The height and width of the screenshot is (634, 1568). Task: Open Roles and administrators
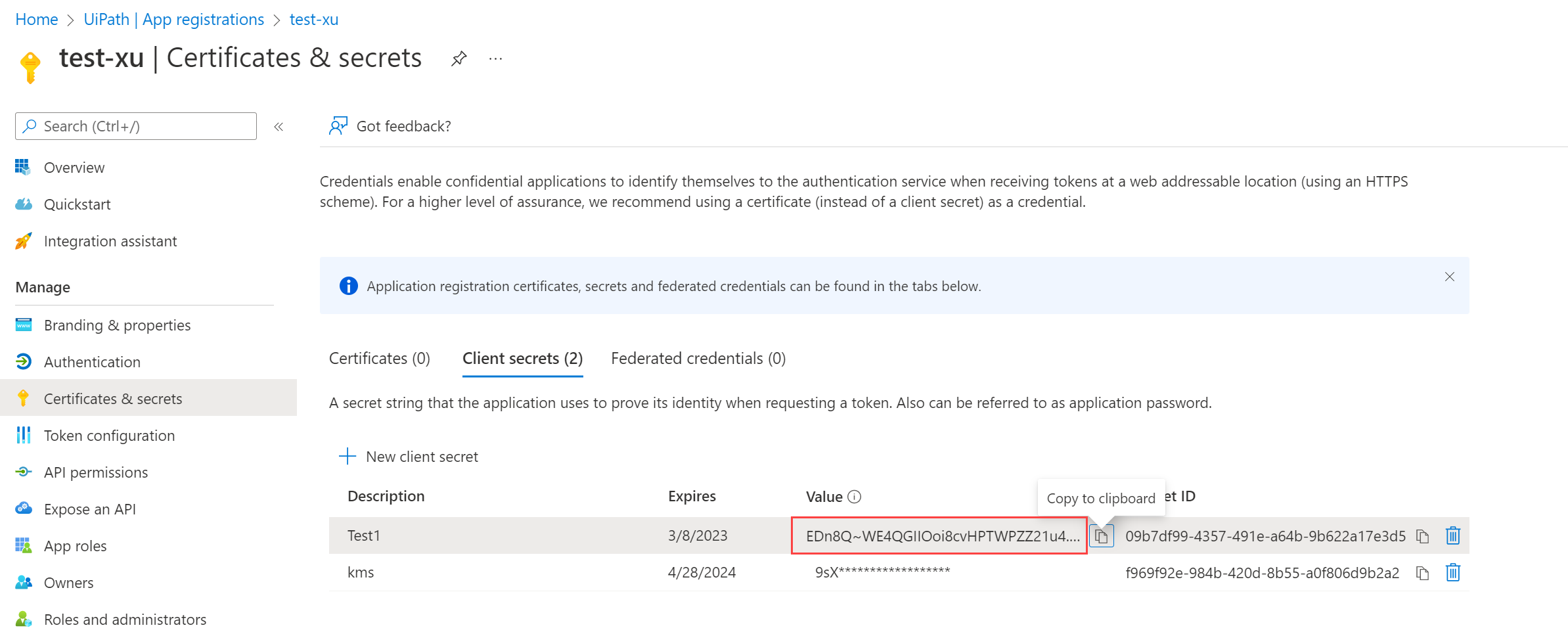tap(125, 620)
